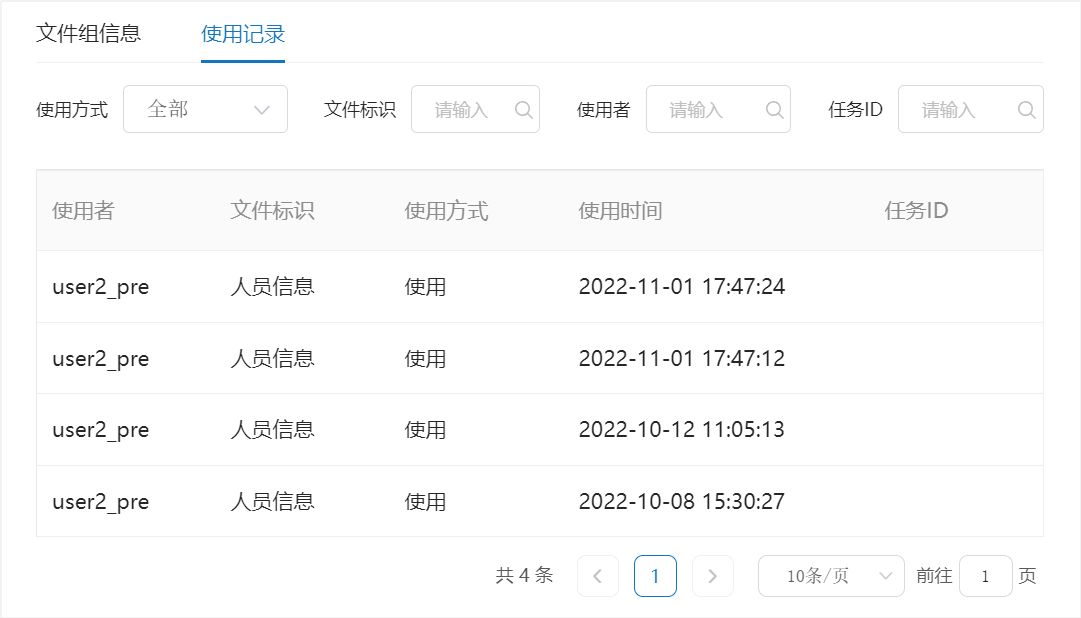The image size is (1081, 618).
Task: Click row dated 2022-10-08 15:30:27
Action: pyautogui.click(x=540, y=501)
